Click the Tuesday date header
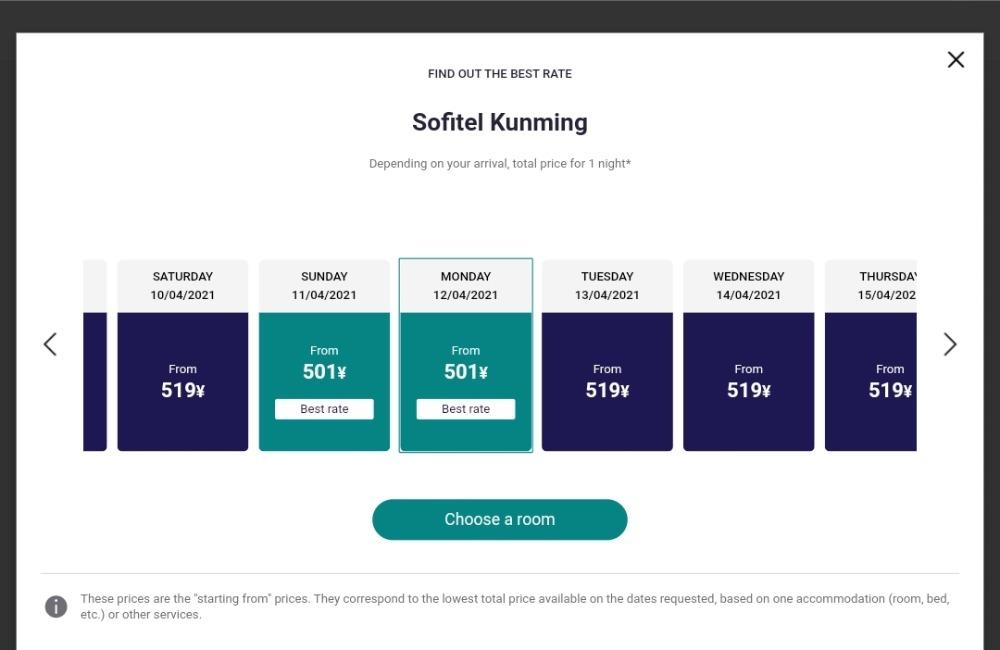 607,286
